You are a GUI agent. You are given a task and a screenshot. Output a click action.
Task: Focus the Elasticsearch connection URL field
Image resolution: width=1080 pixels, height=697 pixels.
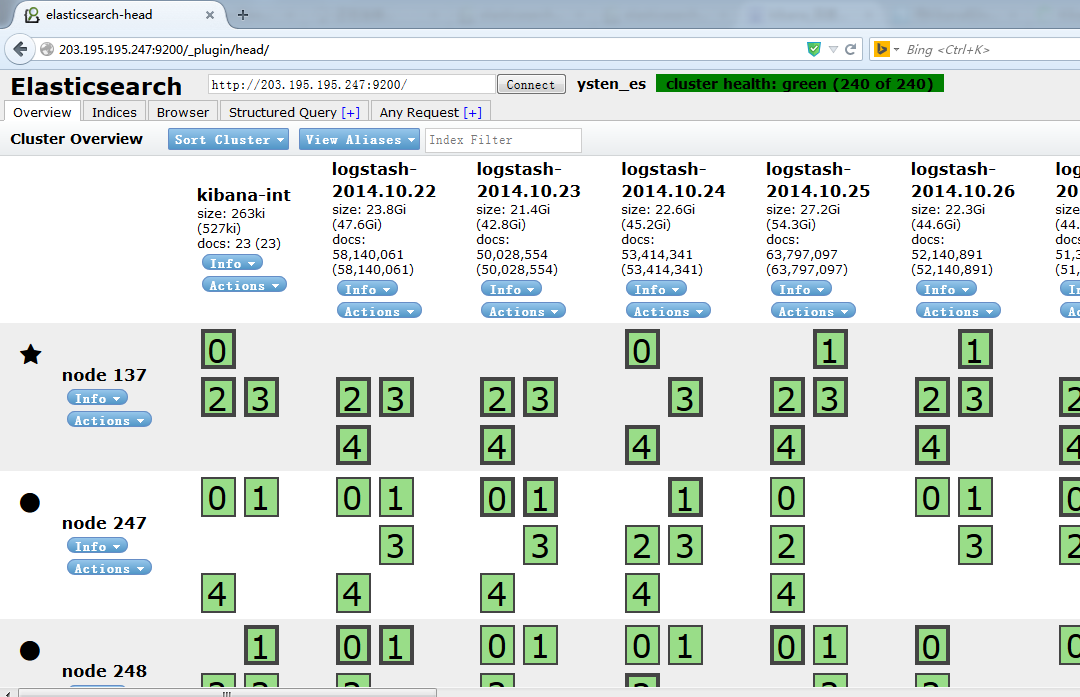(x=351, y=84)
